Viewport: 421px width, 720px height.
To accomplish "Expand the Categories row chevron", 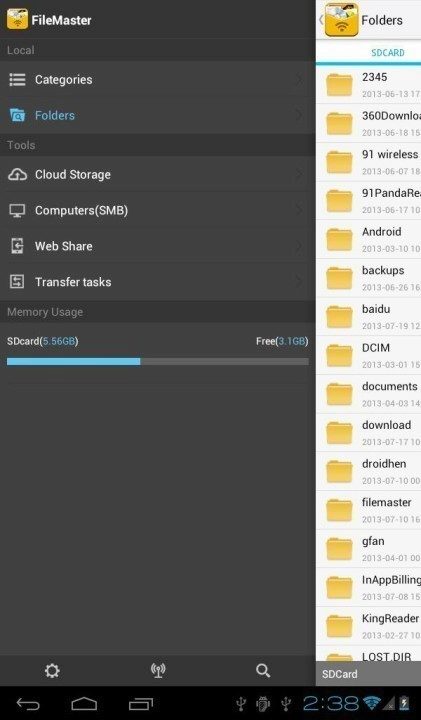I will (299, 79).
